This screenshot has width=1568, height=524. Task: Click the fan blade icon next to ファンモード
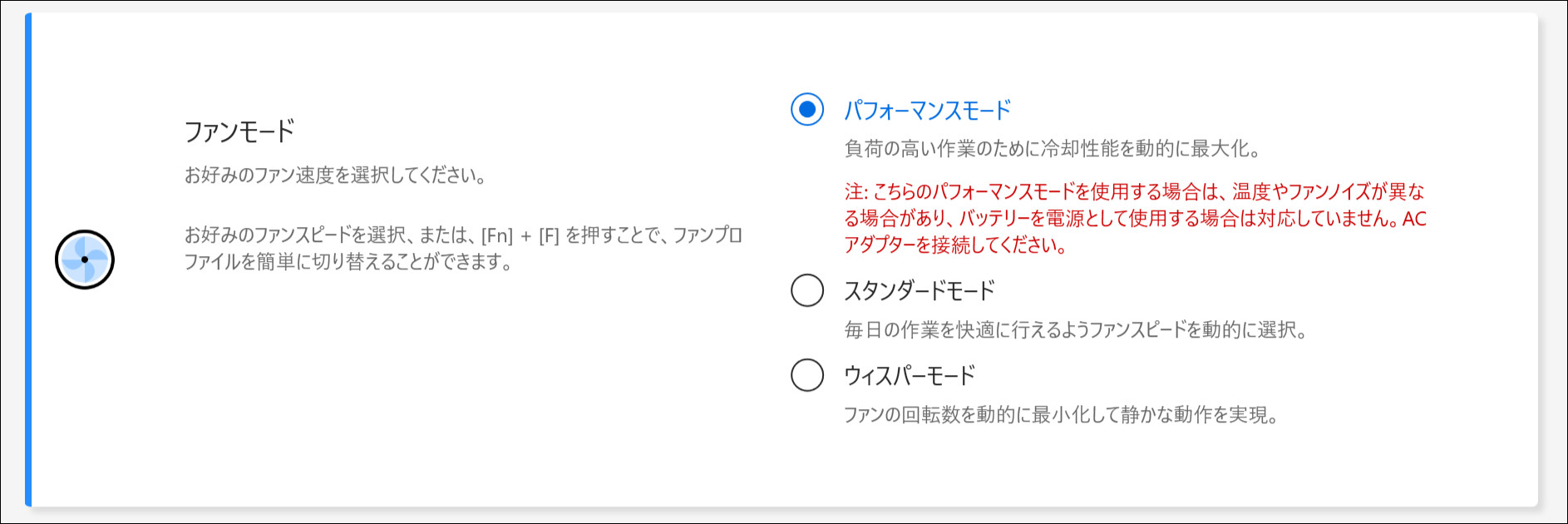[84, 259]
